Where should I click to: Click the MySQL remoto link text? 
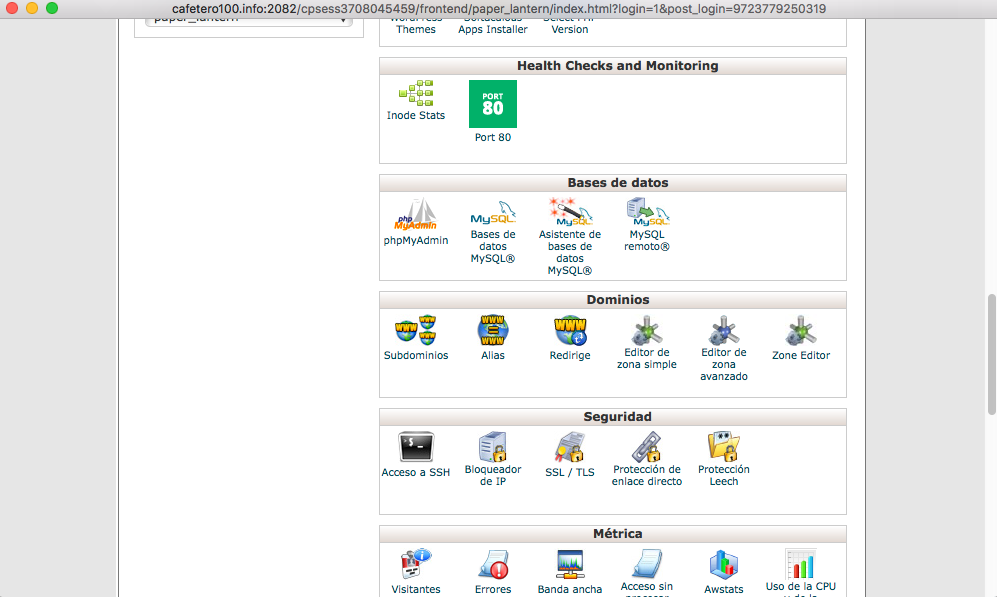tap(647, 240)
